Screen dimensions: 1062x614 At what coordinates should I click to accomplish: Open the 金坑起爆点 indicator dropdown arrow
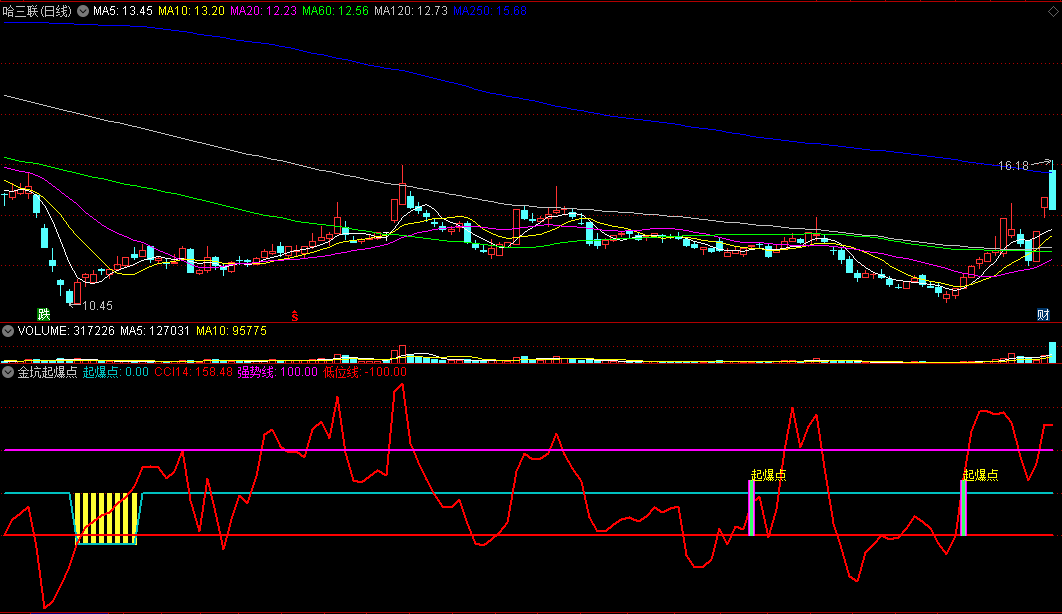[8, 372]
